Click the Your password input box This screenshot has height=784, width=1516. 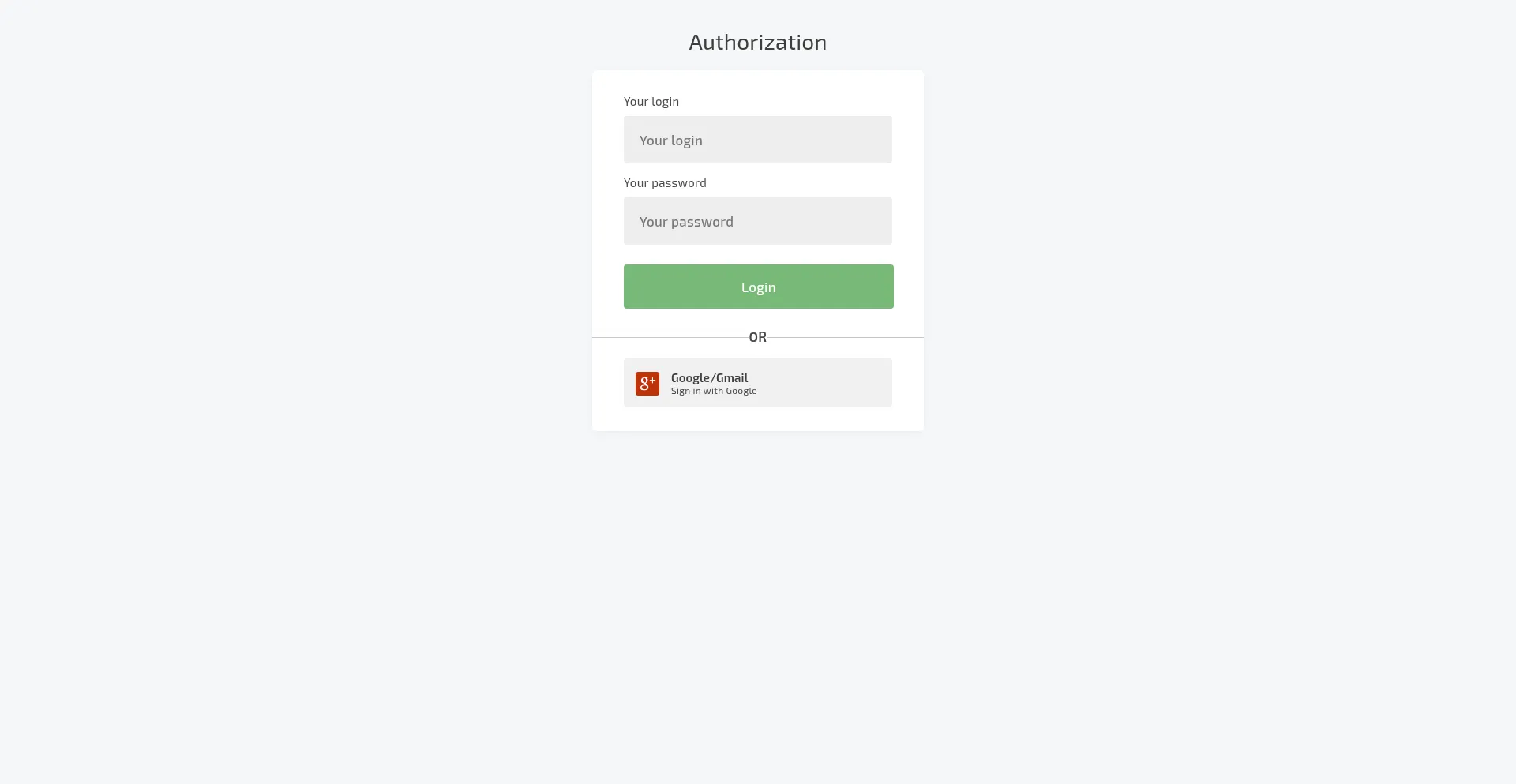pos(758,221)
